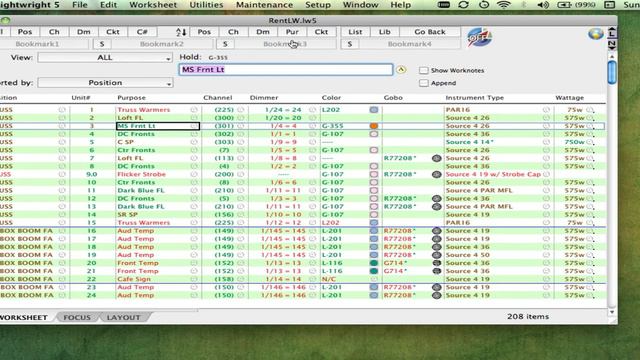The height and width of the screenshot is (360, 640).
Task: Open the Wi-Fi menu bar icon
Action: [504, 5]
